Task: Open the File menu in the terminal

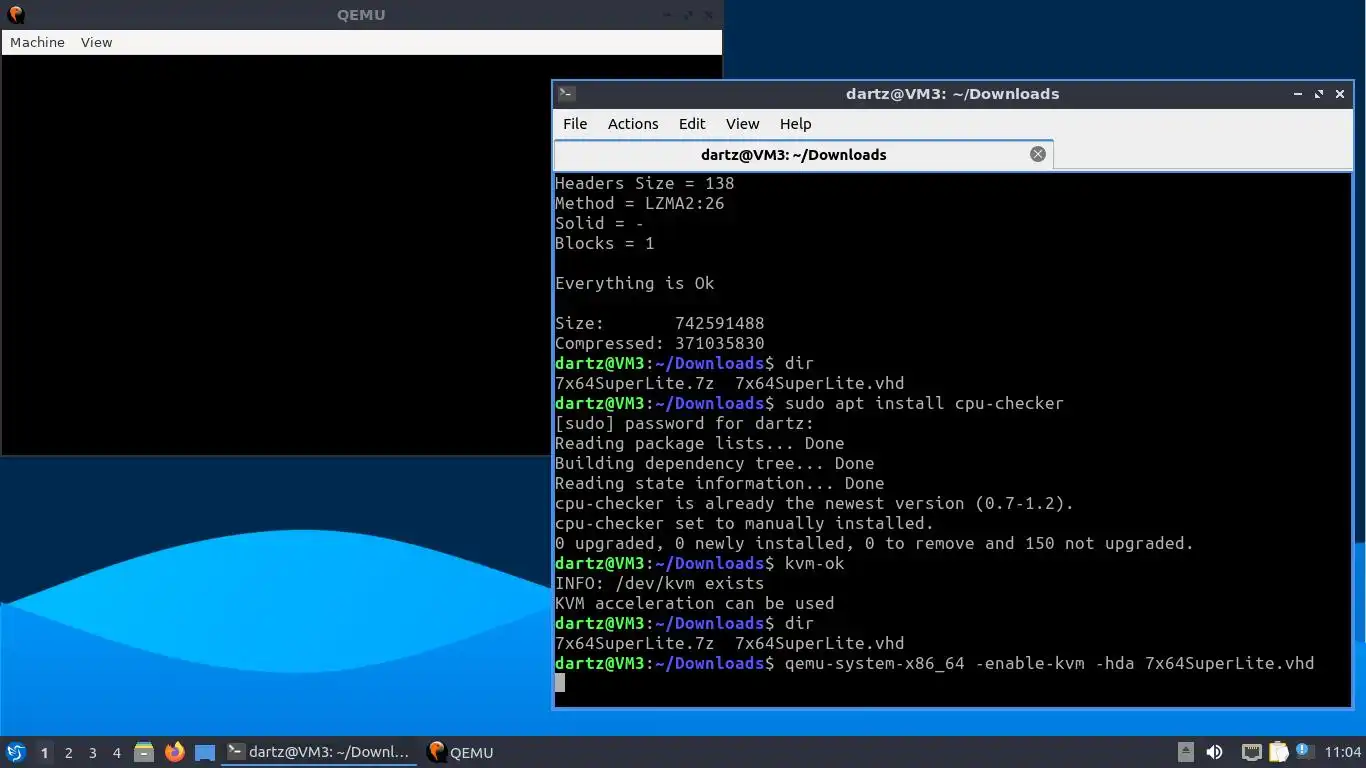Action: pos(575,124)
